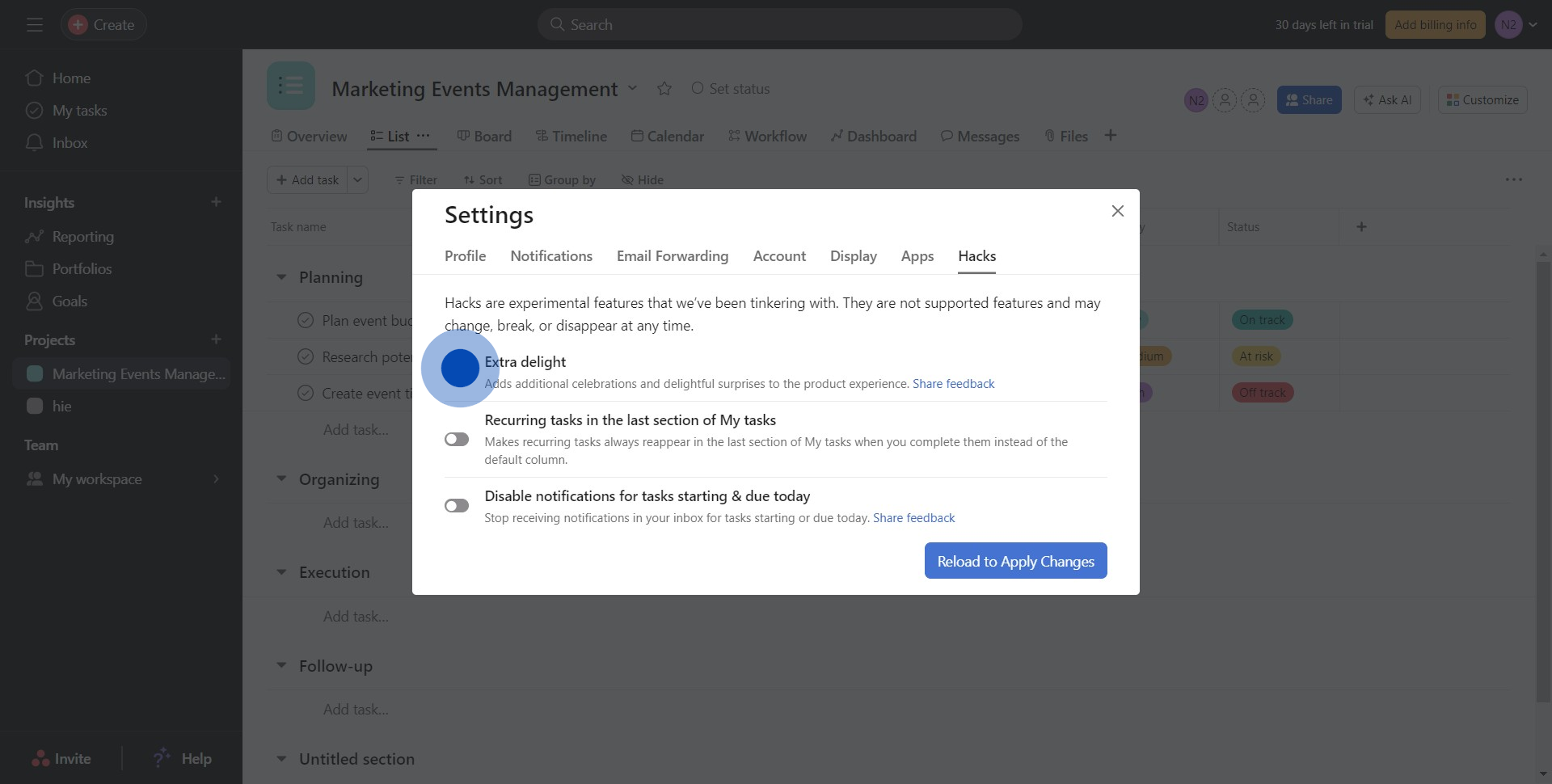Open the Help icon in sidebar
Screen dimensions: 1552x784
162,758
